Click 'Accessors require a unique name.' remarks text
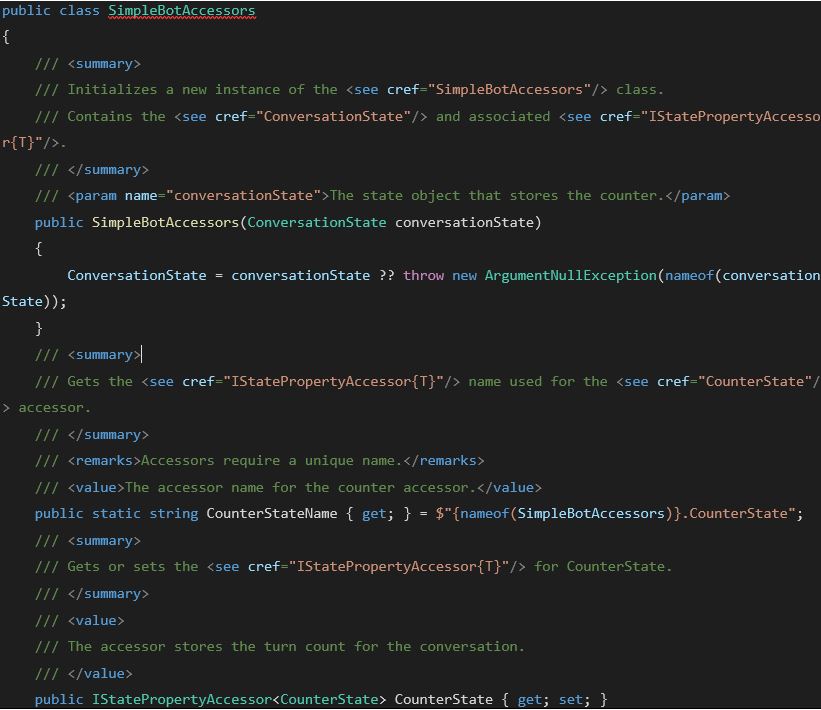Viewport: 821px width, 710px height. point(271,461)
